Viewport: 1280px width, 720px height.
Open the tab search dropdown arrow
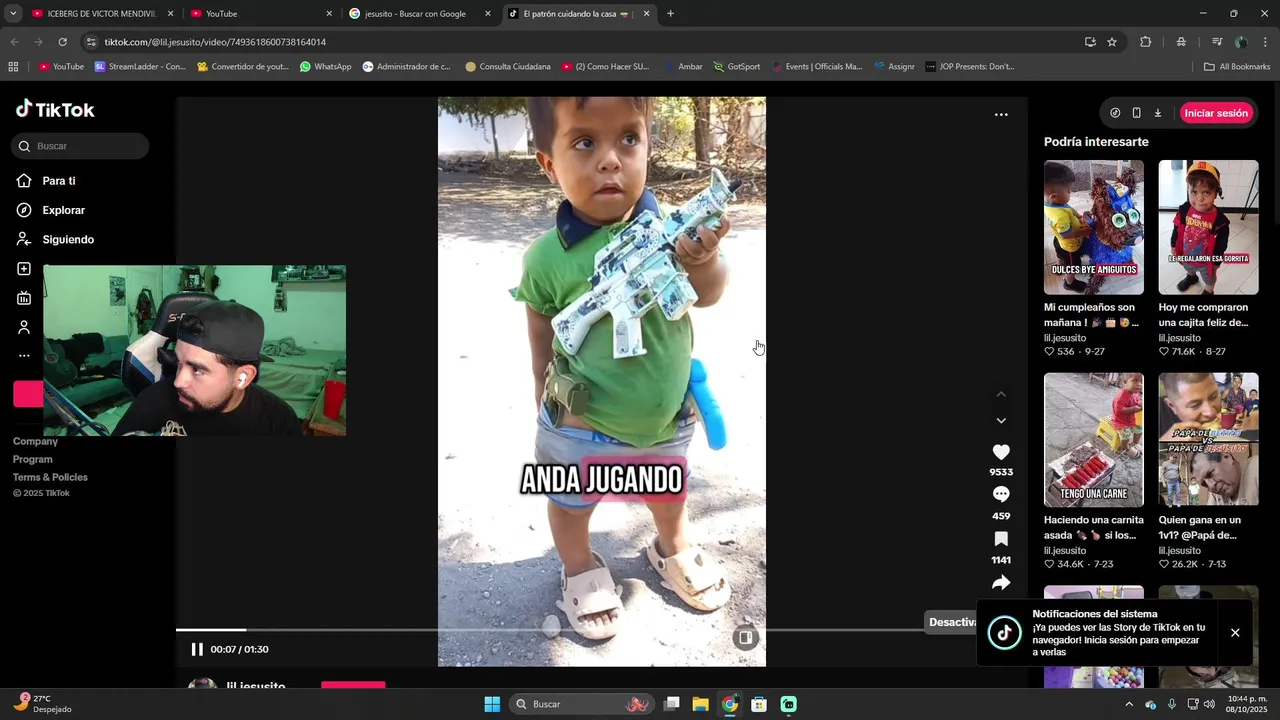12,14
